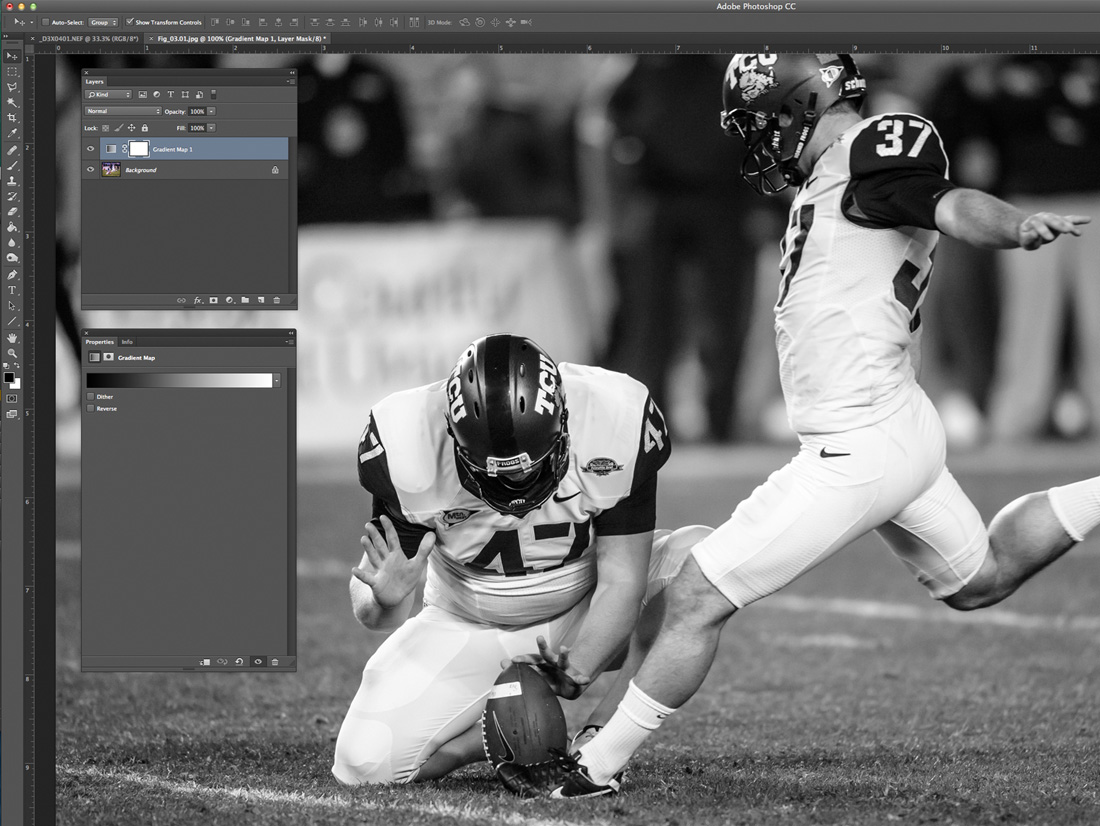Switch to the _D3X0401.NEF document tab
The height and width of the screenshot is (826, 1100).
coord(88,39)
